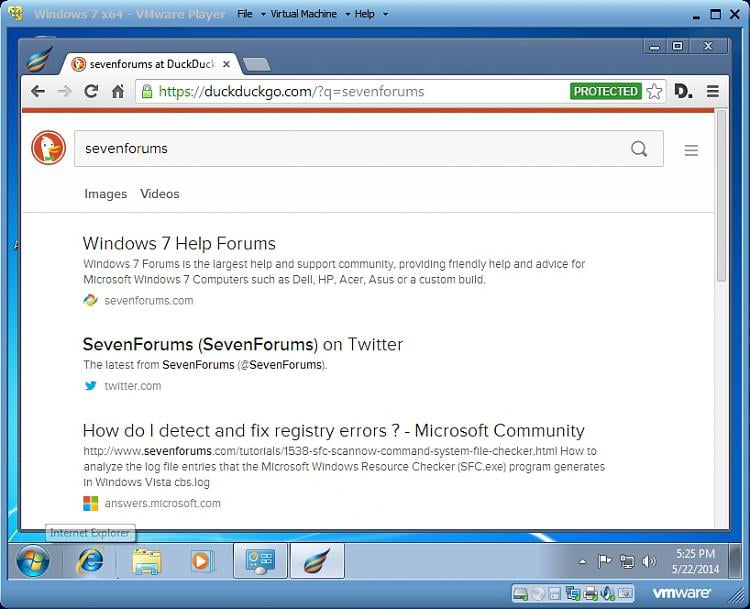The image size is (750, 609).
Task: Open the Windows 7 Help Forums result
Action: pos(179,243)
